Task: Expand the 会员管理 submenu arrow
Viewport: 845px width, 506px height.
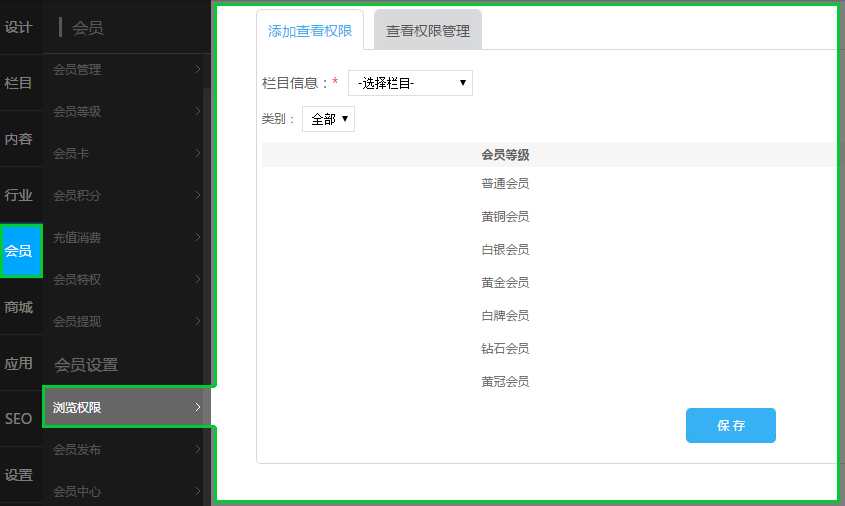Action: point(198,70)
